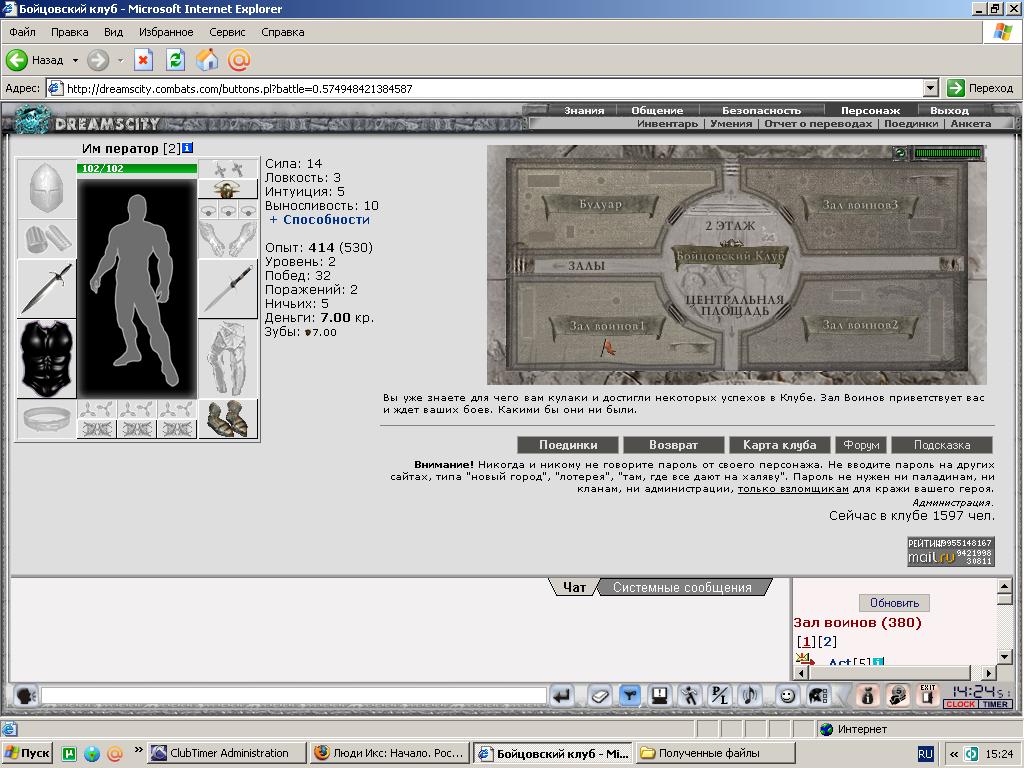Open the Карта клуба button
Screen dimensions: 1024x768
pos(780,445)
